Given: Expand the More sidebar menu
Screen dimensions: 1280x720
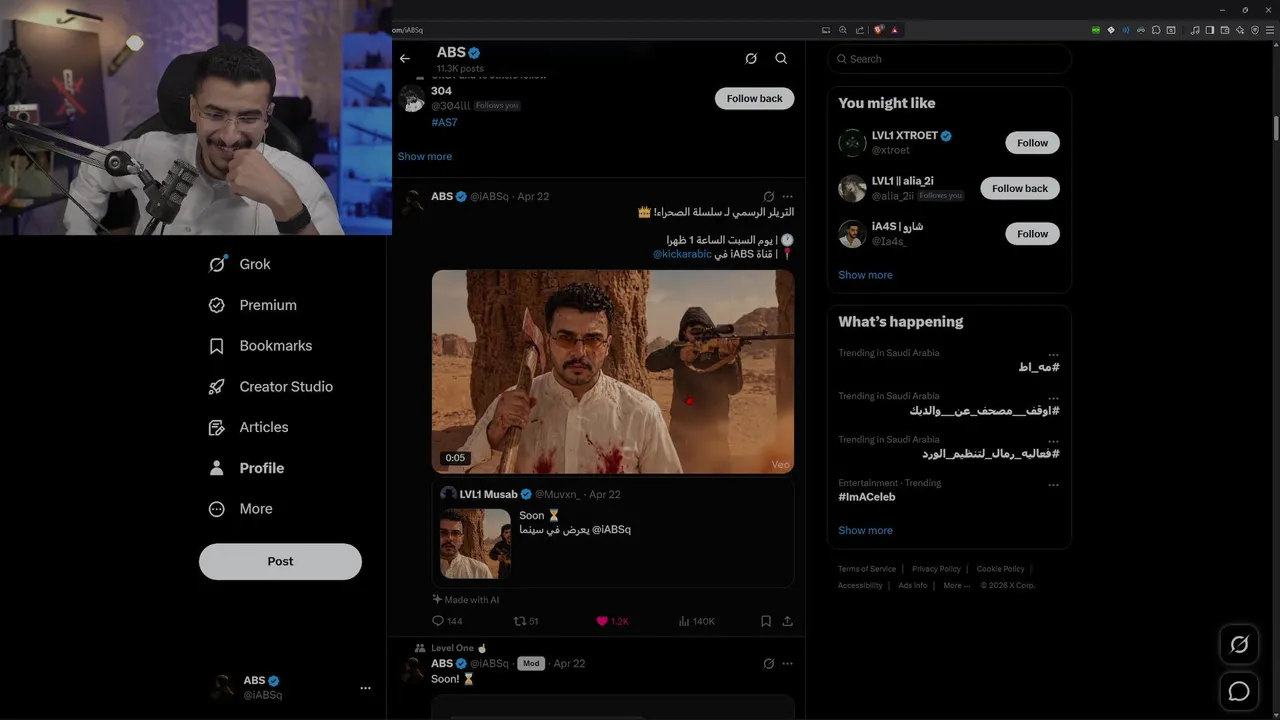Looking at the screenshot, I should pyautogui.click(x=240, y=508).
